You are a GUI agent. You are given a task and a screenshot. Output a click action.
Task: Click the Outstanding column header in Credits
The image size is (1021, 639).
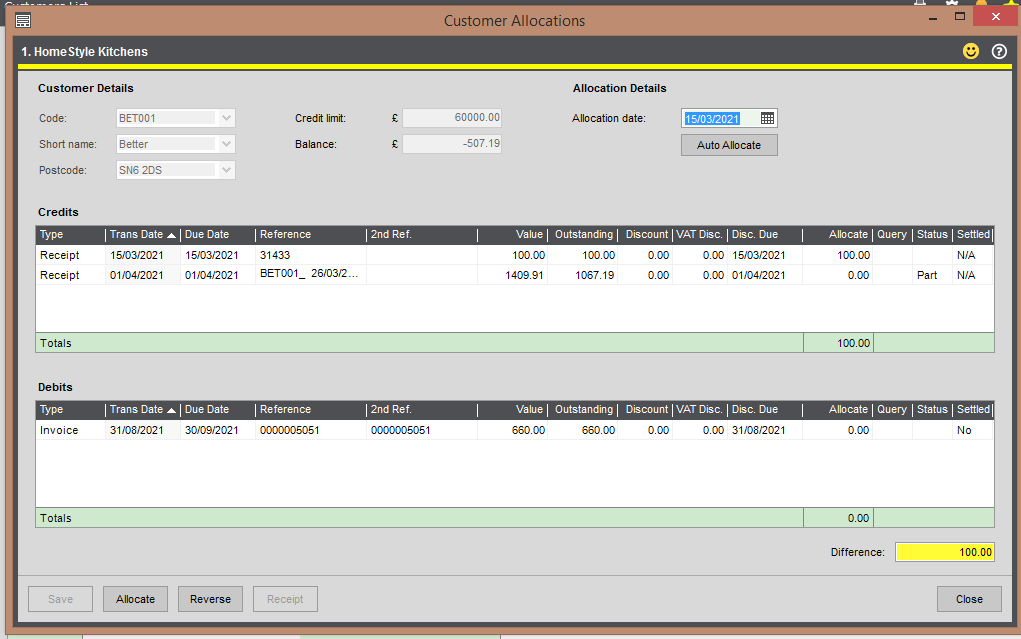click(x=583, y=235)
